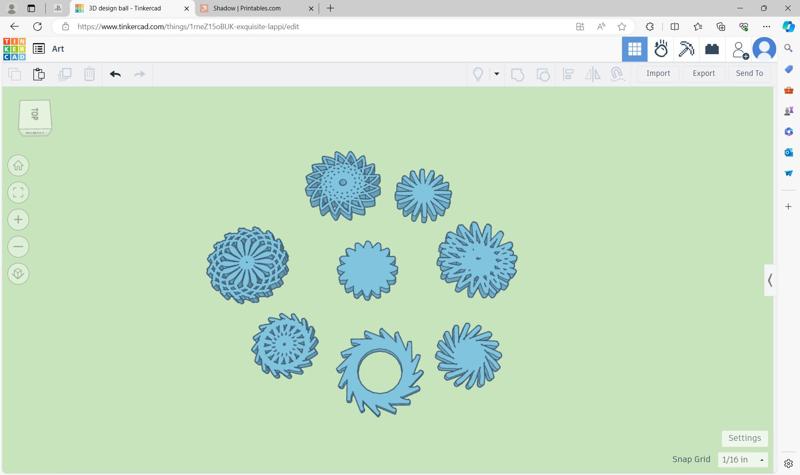Expand the collapsed shapes panel chevron
This screenshot has height=475, width=800.
point(769,280)
